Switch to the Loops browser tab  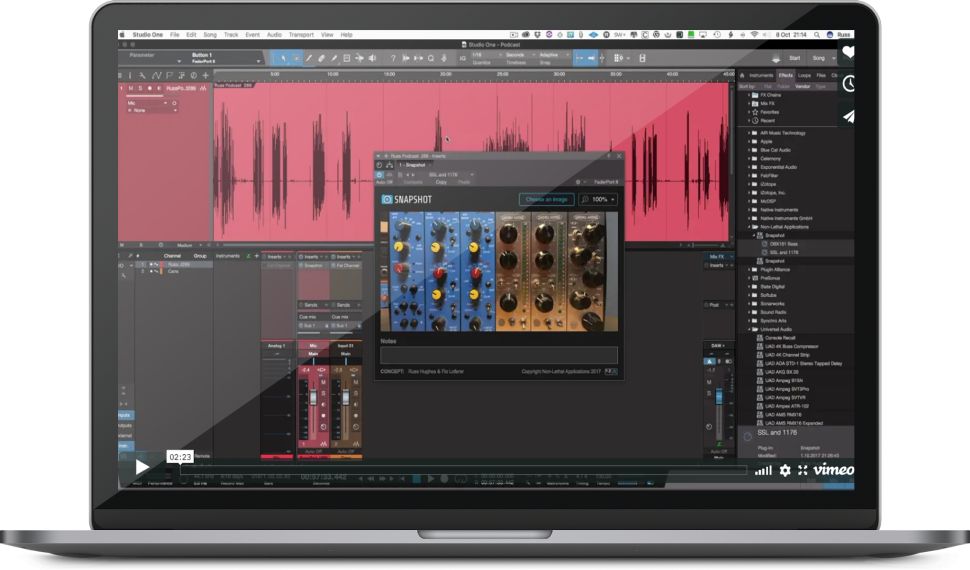point(804,76)
